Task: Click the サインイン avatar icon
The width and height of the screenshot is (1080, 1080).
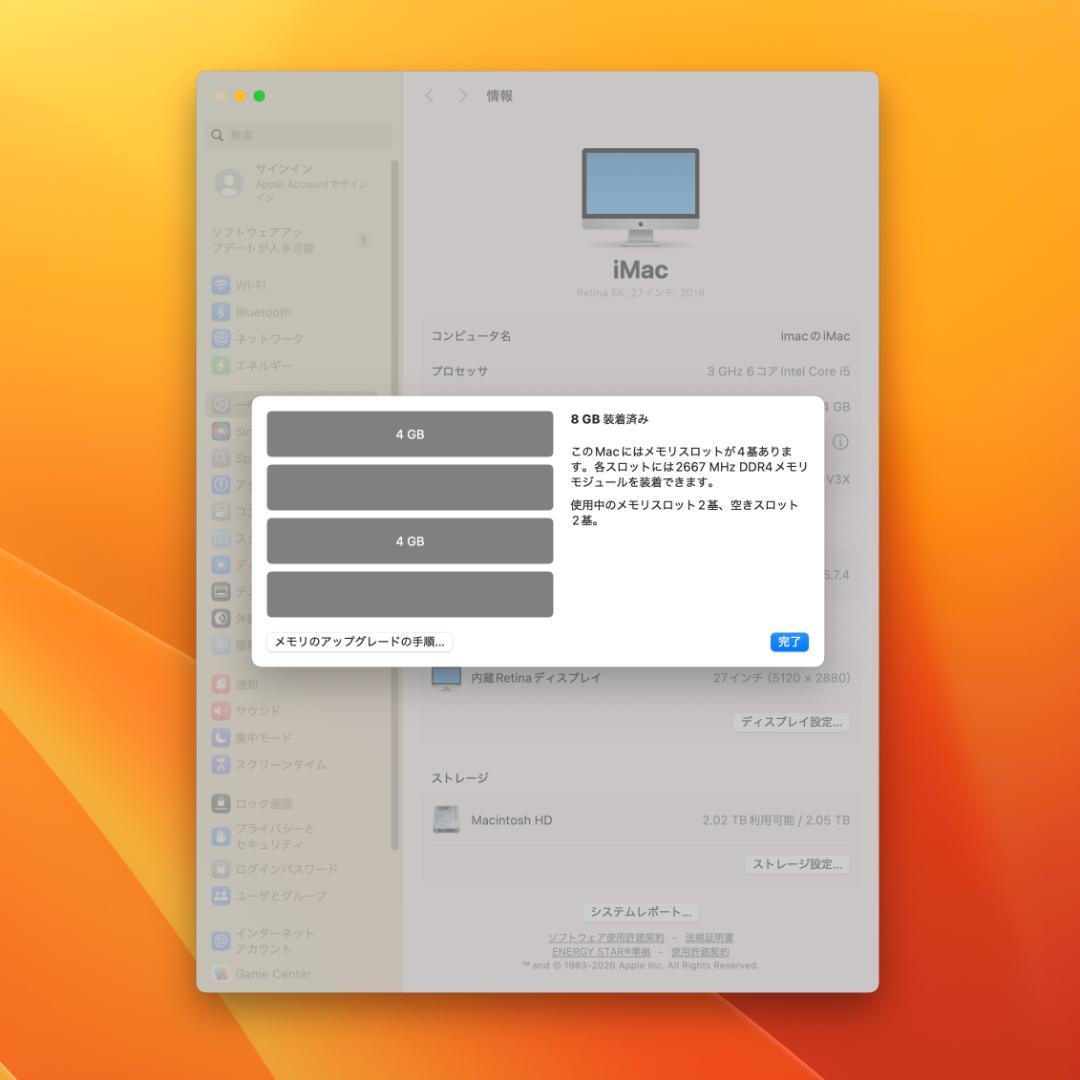Action: click(x=229, y=183)
